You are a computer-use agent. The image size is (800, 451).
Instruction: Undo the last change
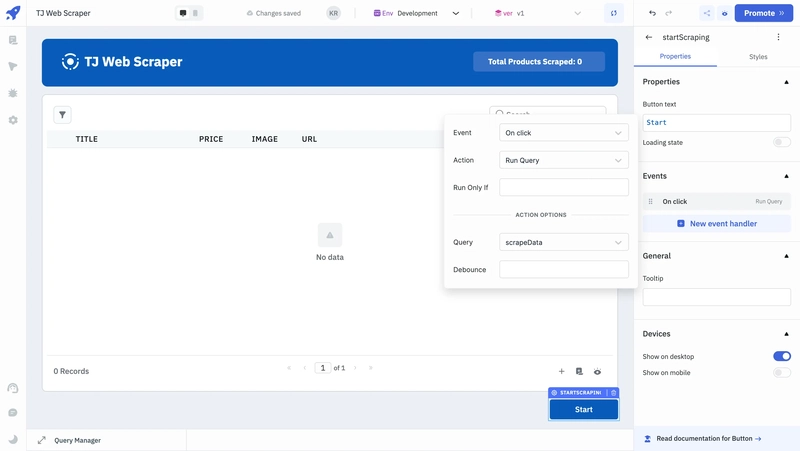point(653,13)
